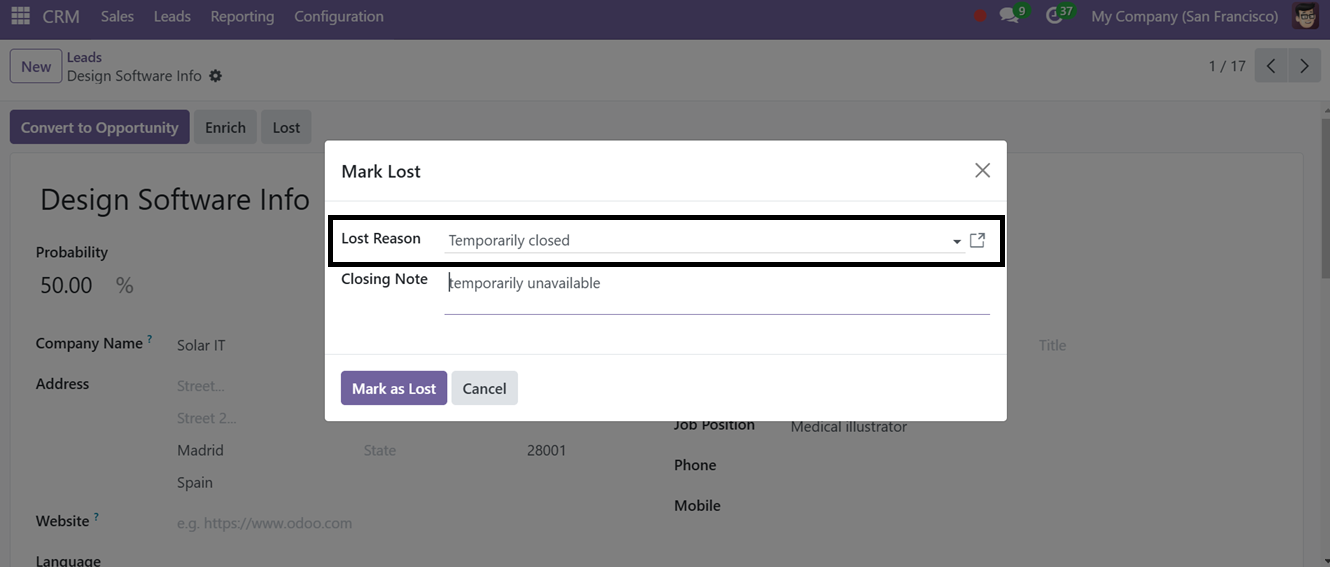This screenshot has height=567, width=1330.
Task: Open the My Company (San Francisco) switcher
Action: 1185,16
